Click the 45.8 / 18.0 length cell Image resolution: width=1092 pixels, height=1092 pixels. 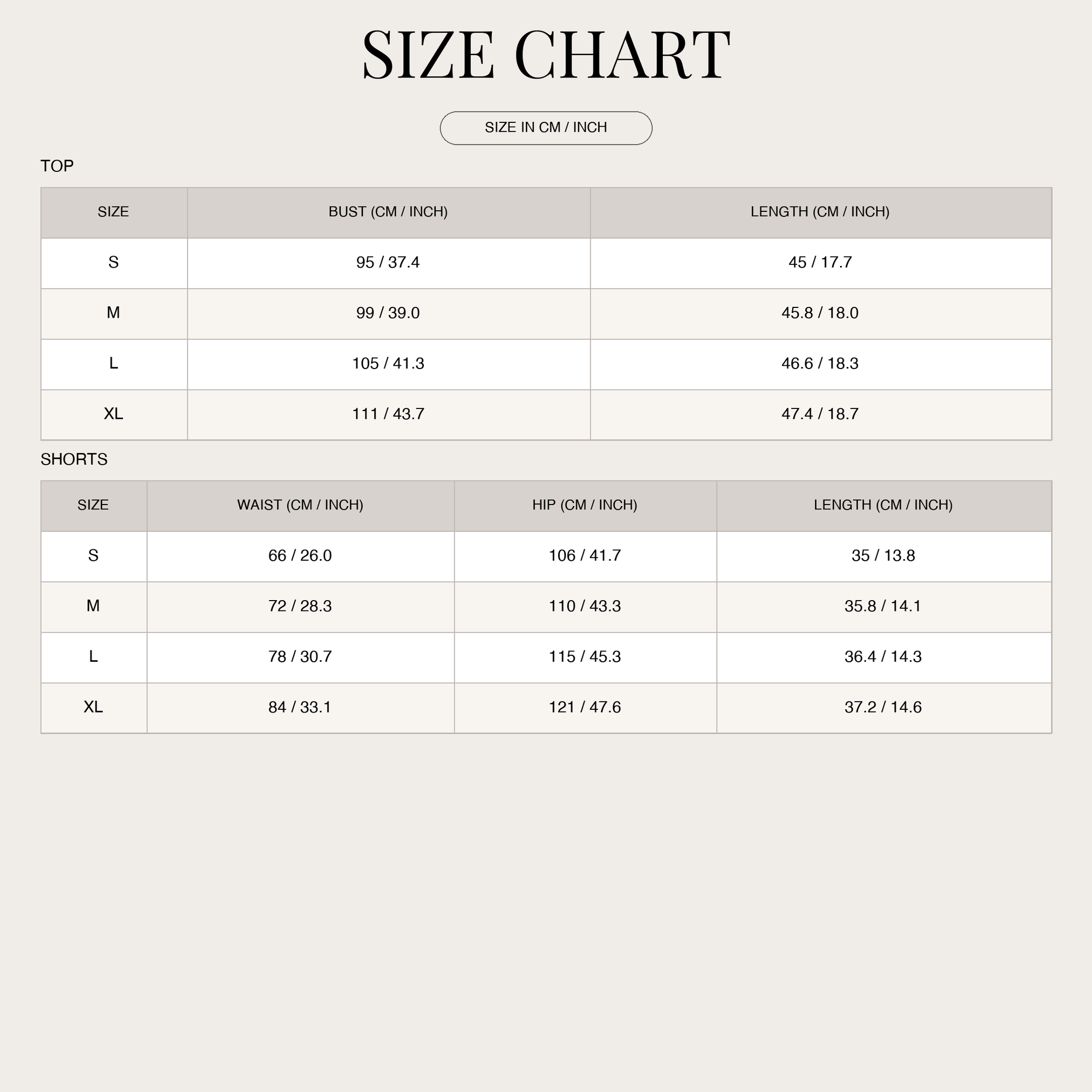821,314
